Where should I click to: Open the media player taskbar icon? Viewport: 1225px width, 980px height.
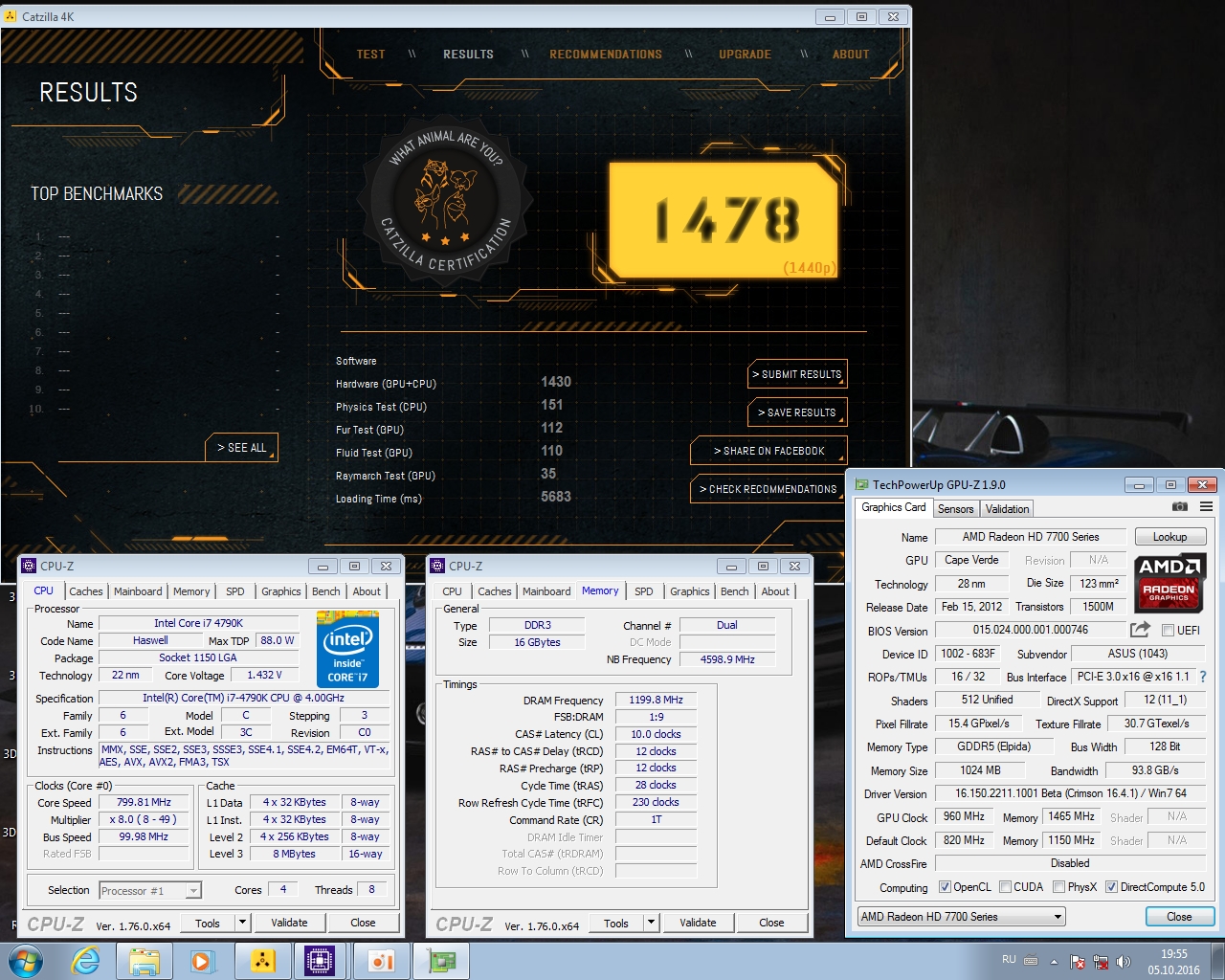click(203, 961)
